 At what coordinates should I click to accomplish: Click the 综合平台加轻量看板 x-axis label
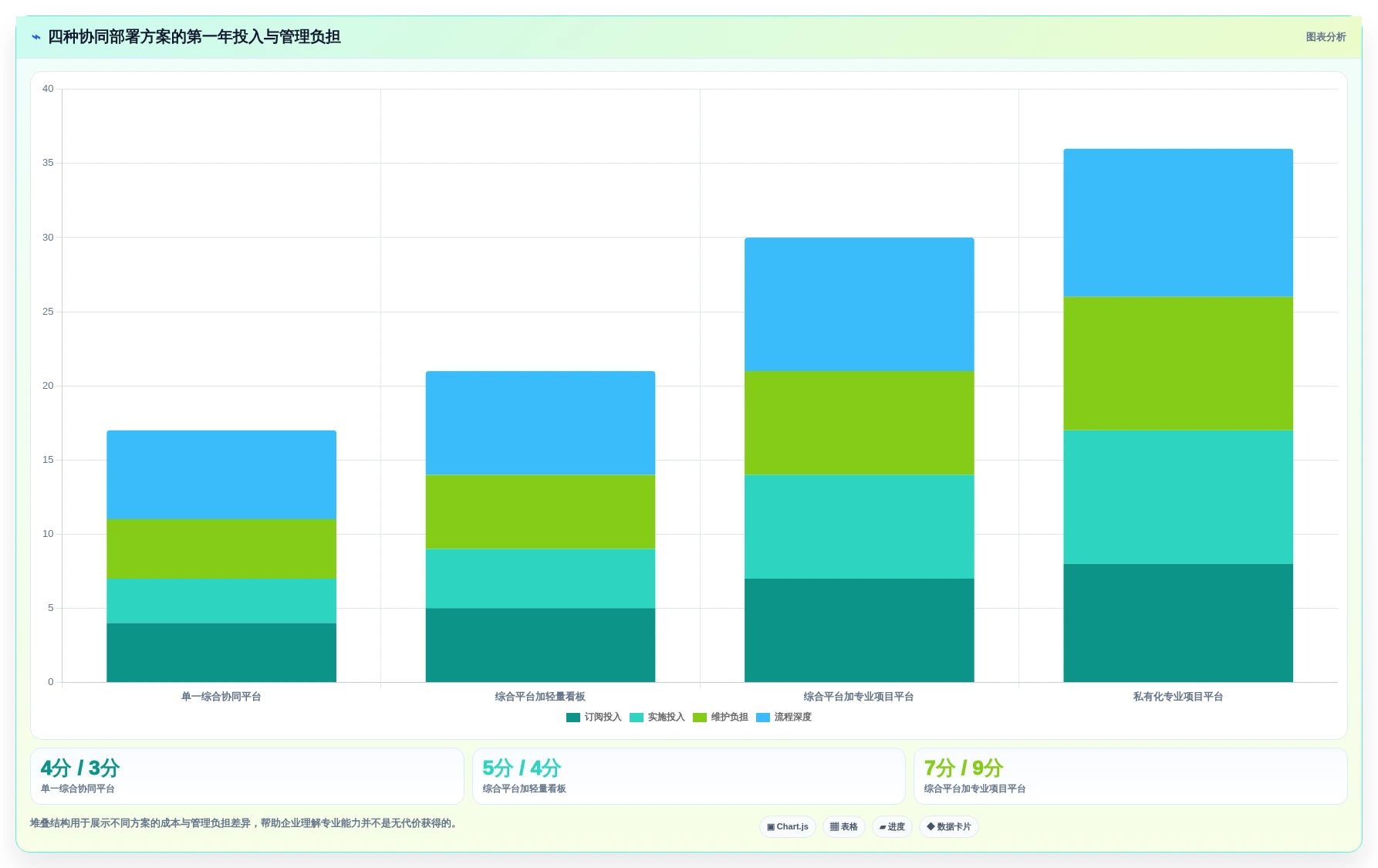click(540, 697)
